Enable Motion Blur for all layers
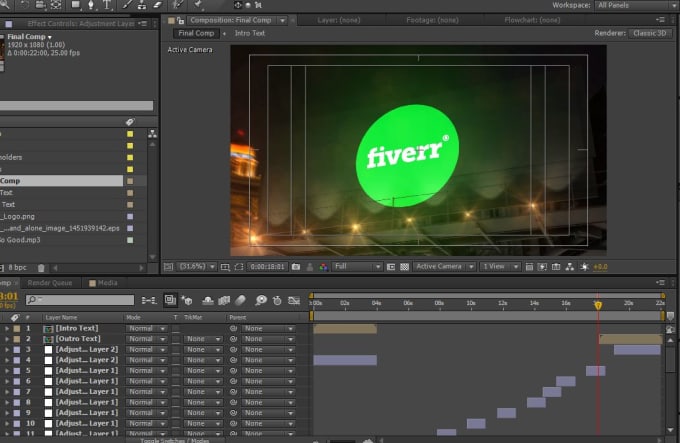This screenshot has width=680, height=443. click(x=240, y=300)
